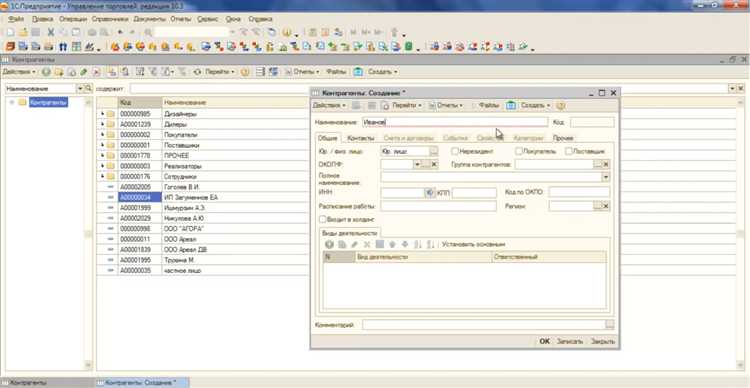Click the refresh icon left of Перейти in list toolbar
Viewport: 750px width, 388px height.
point(198,72)
